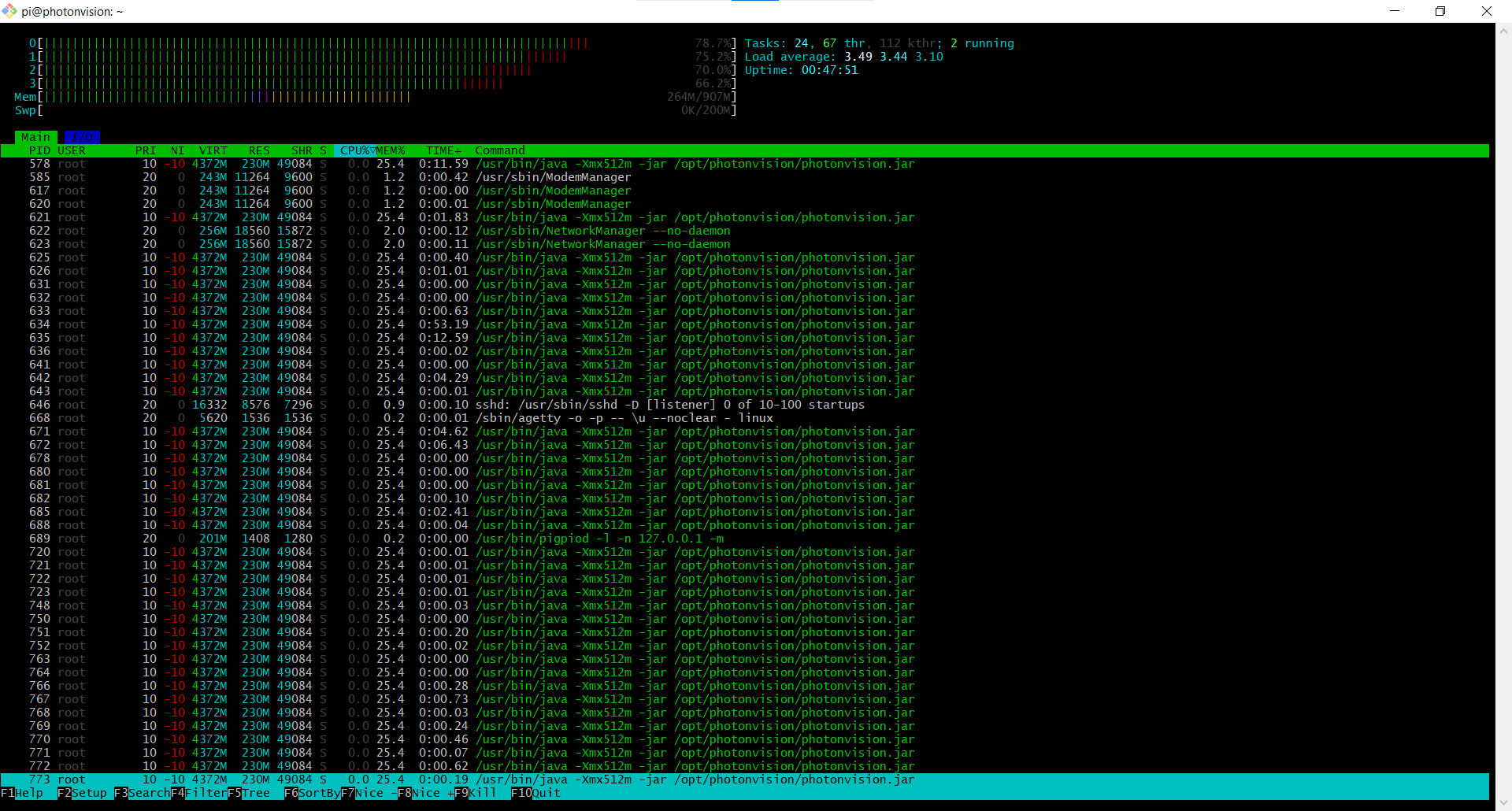Click F3 Search in function bar
Screen dimensions: 1512x811
tap(142, 793)
